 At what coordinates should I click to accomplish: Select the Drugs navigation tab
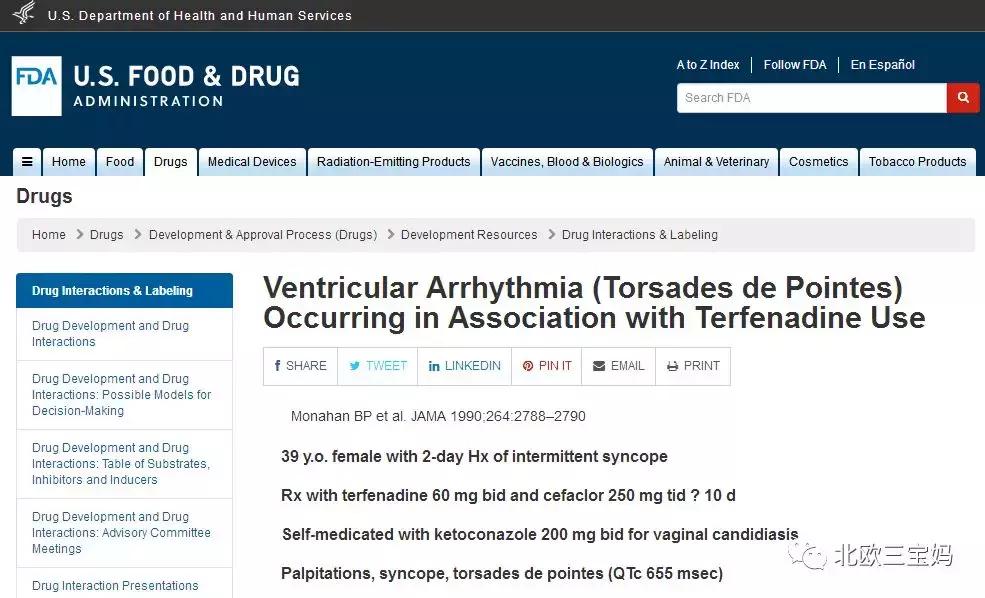point(171,162)
